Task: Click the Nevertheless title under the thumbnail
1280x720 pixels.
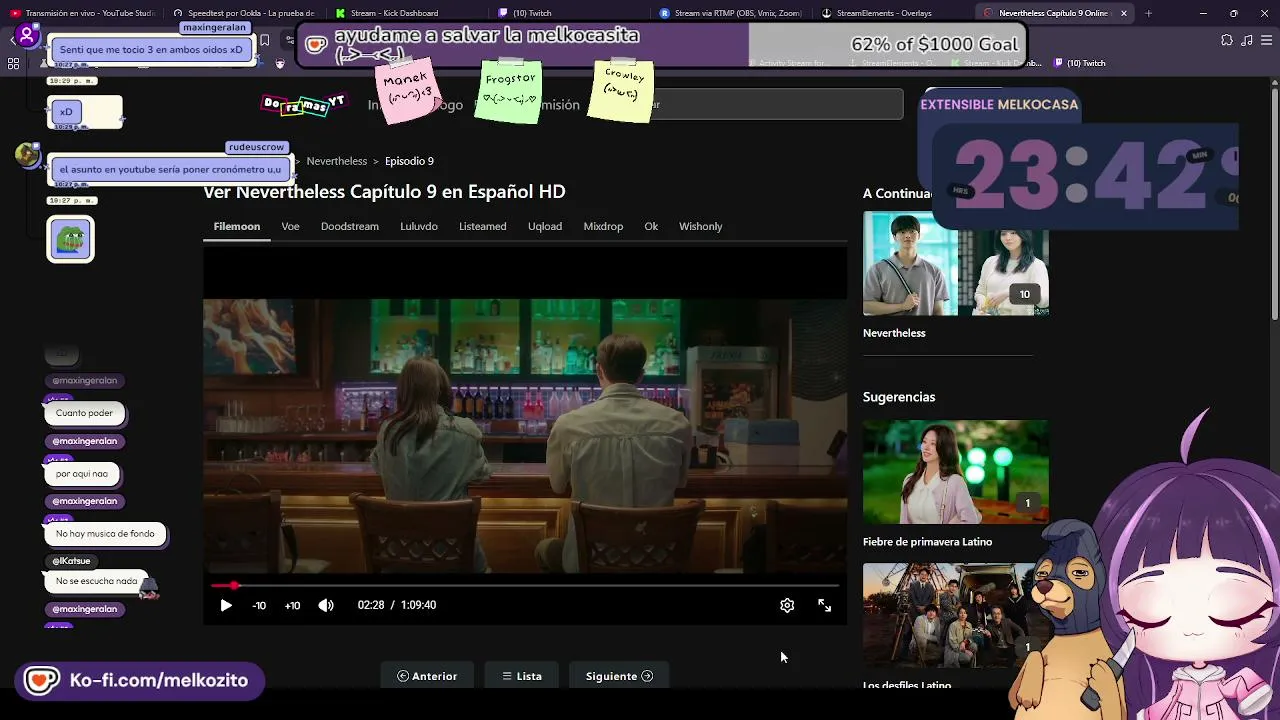Action: click(894, 333)
